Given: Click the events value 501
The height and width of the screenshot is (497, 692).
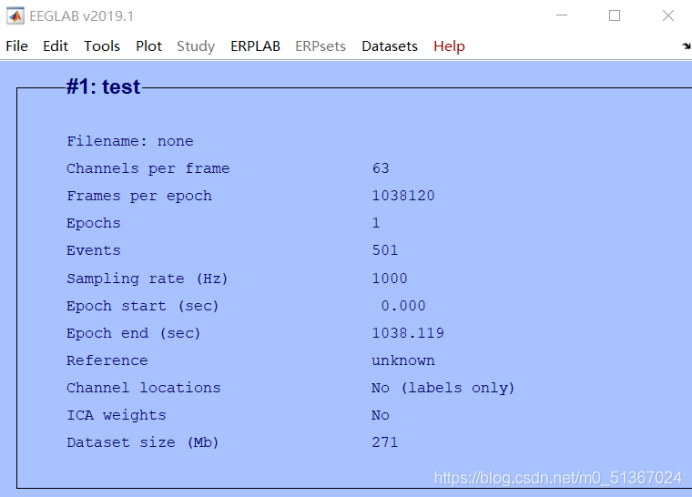Looking at the screenshot, I should tap(385, 250).
